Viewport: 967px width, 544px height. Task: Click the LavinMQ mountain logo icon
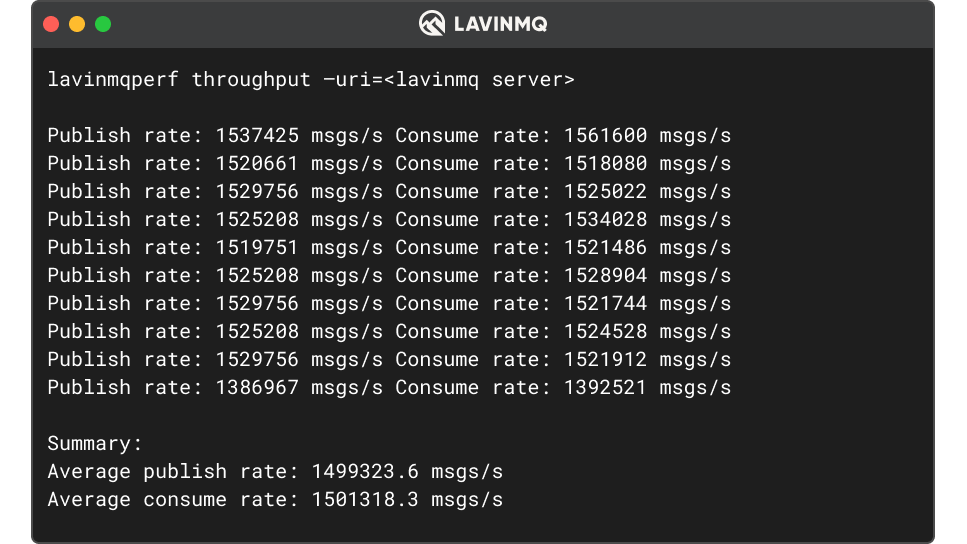pyautogui.click(x=431, y=24)
